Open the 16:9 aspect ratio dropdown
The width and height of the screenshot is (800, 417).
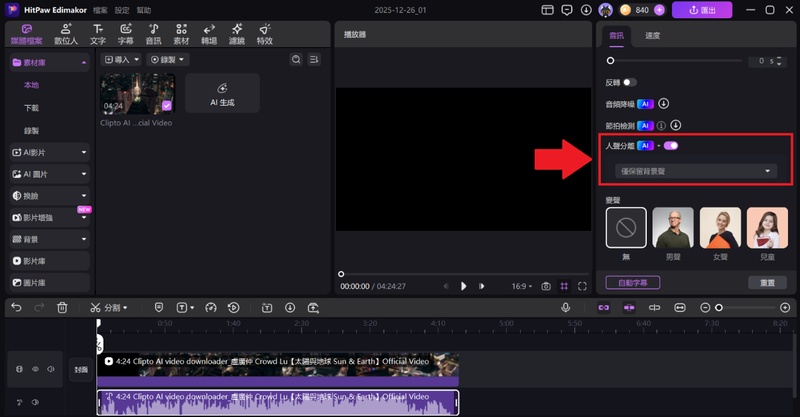pos(519,286)
